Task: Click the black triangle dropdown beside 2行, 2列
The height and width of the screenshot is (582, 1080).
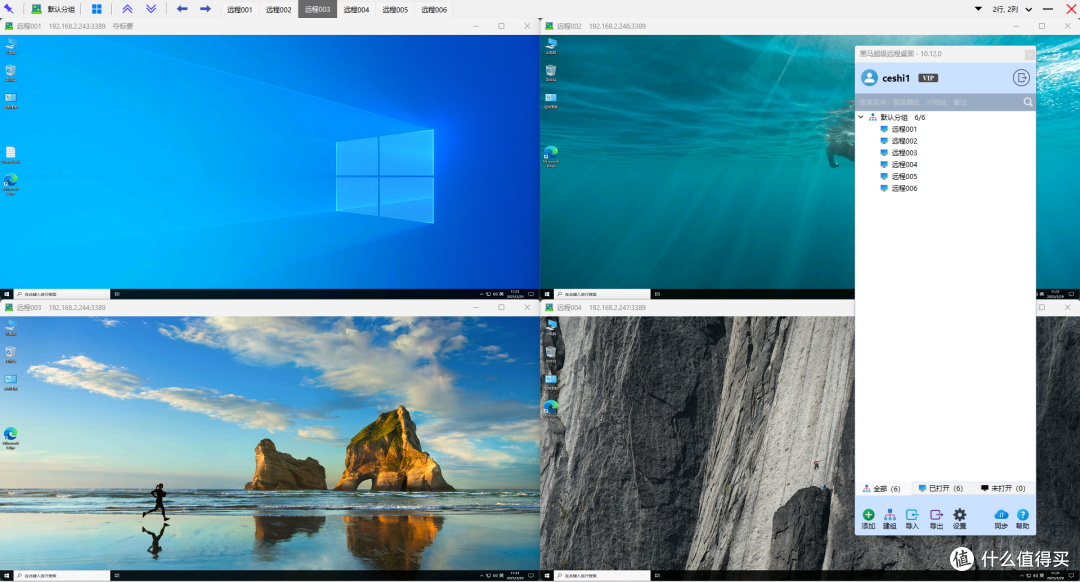Action: 978,10
